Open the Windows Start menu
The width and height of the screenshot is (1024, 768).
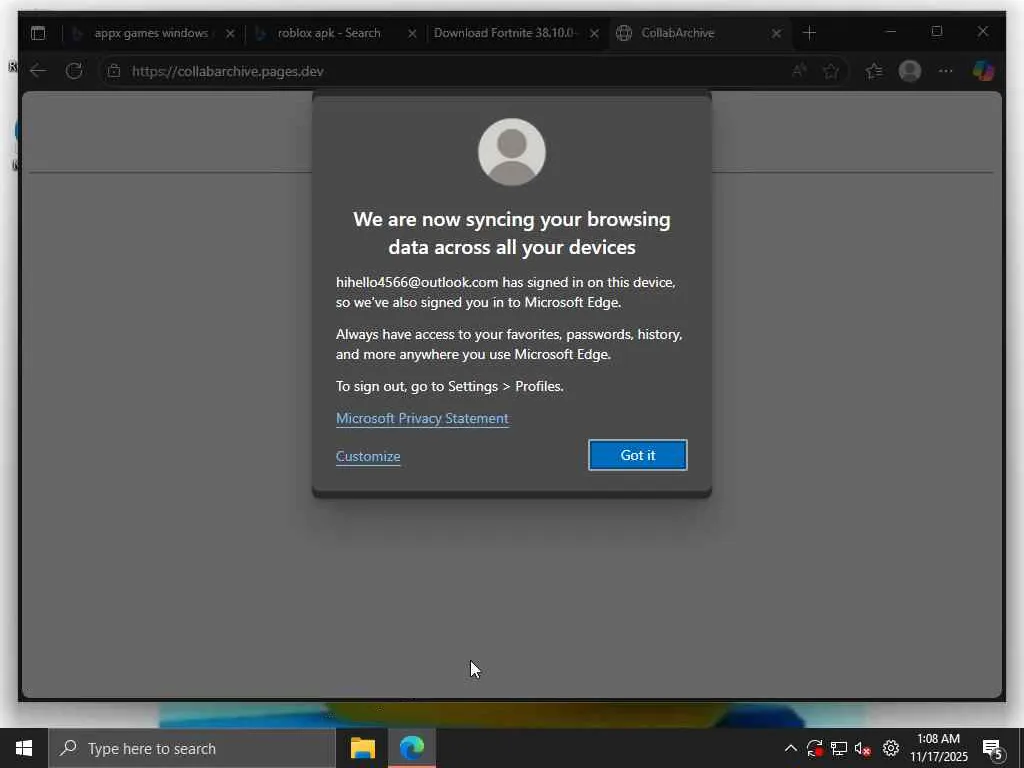pos(24,748)
